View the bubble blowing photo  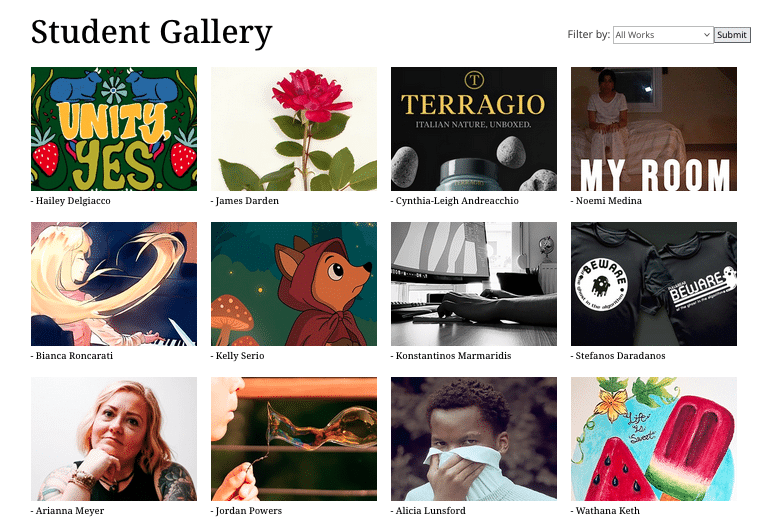click(294, 439)
